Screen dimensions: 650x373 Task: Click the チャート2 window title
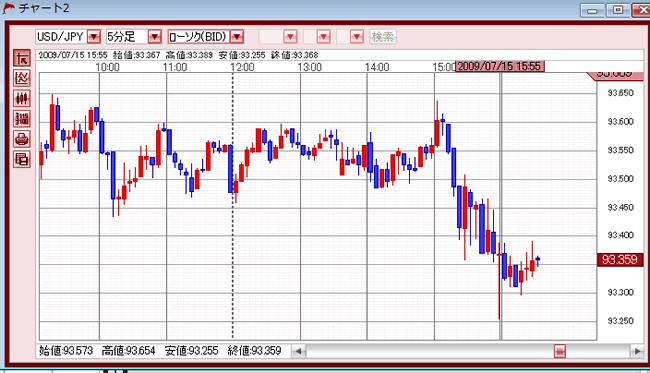click(44, 8)
